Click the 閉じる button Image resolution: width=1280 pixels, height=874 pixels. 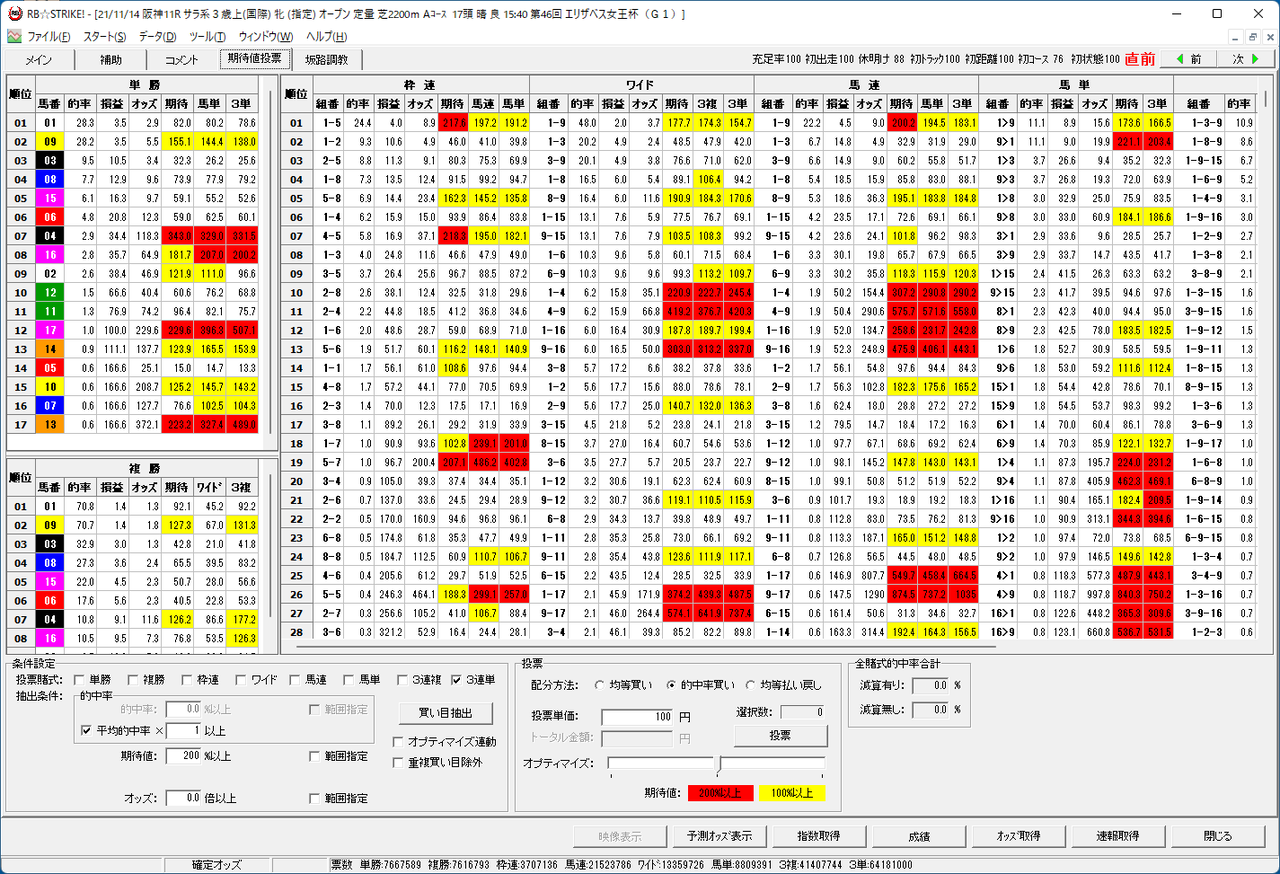[1218, 836]
